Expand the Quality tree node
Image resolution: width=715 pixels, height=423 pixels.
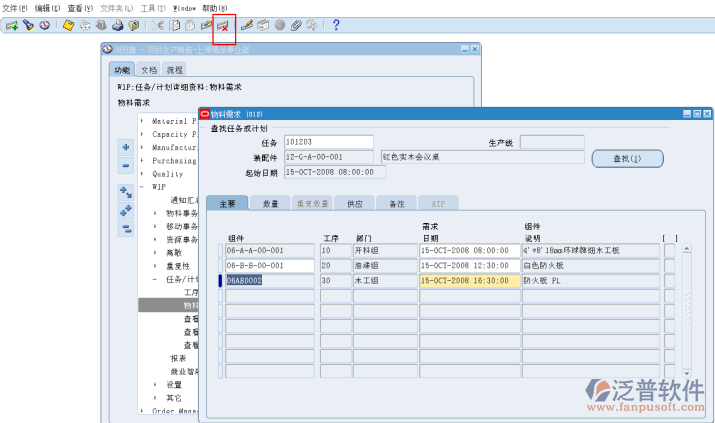143,173
